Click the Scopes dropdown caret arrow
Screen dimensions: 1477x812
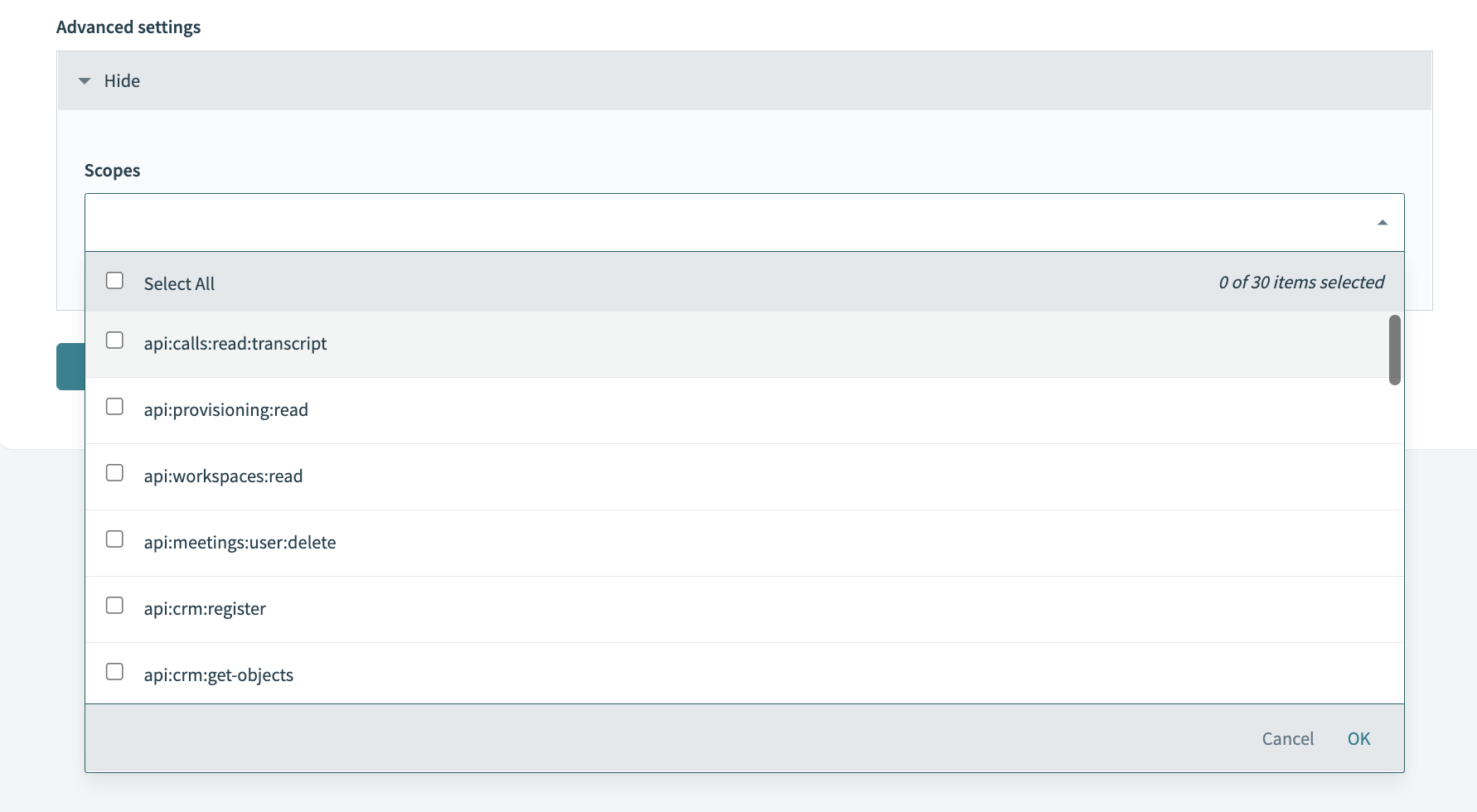click(x=1382, y=223)
